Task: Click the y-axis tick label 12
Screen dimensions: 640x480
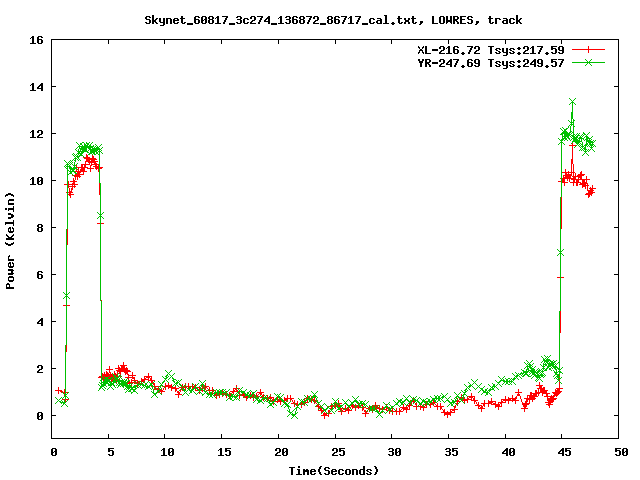Action: point(36,134)
